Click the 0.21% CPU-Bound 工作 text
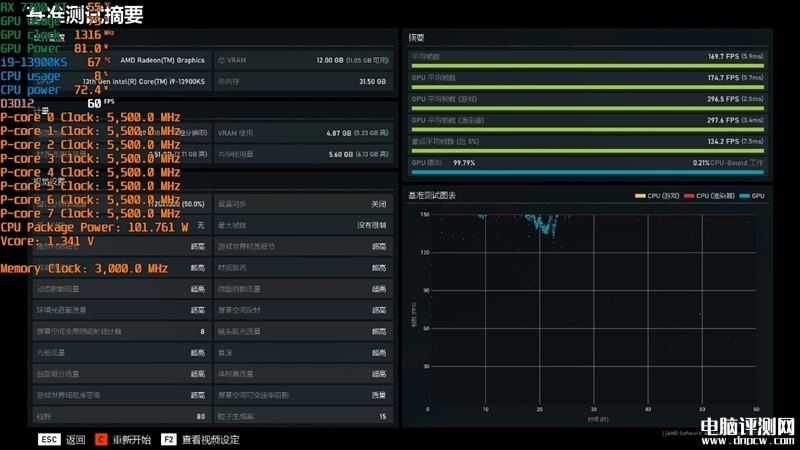Viewport: 800px width, 450px height. click(x=728, y=163)
